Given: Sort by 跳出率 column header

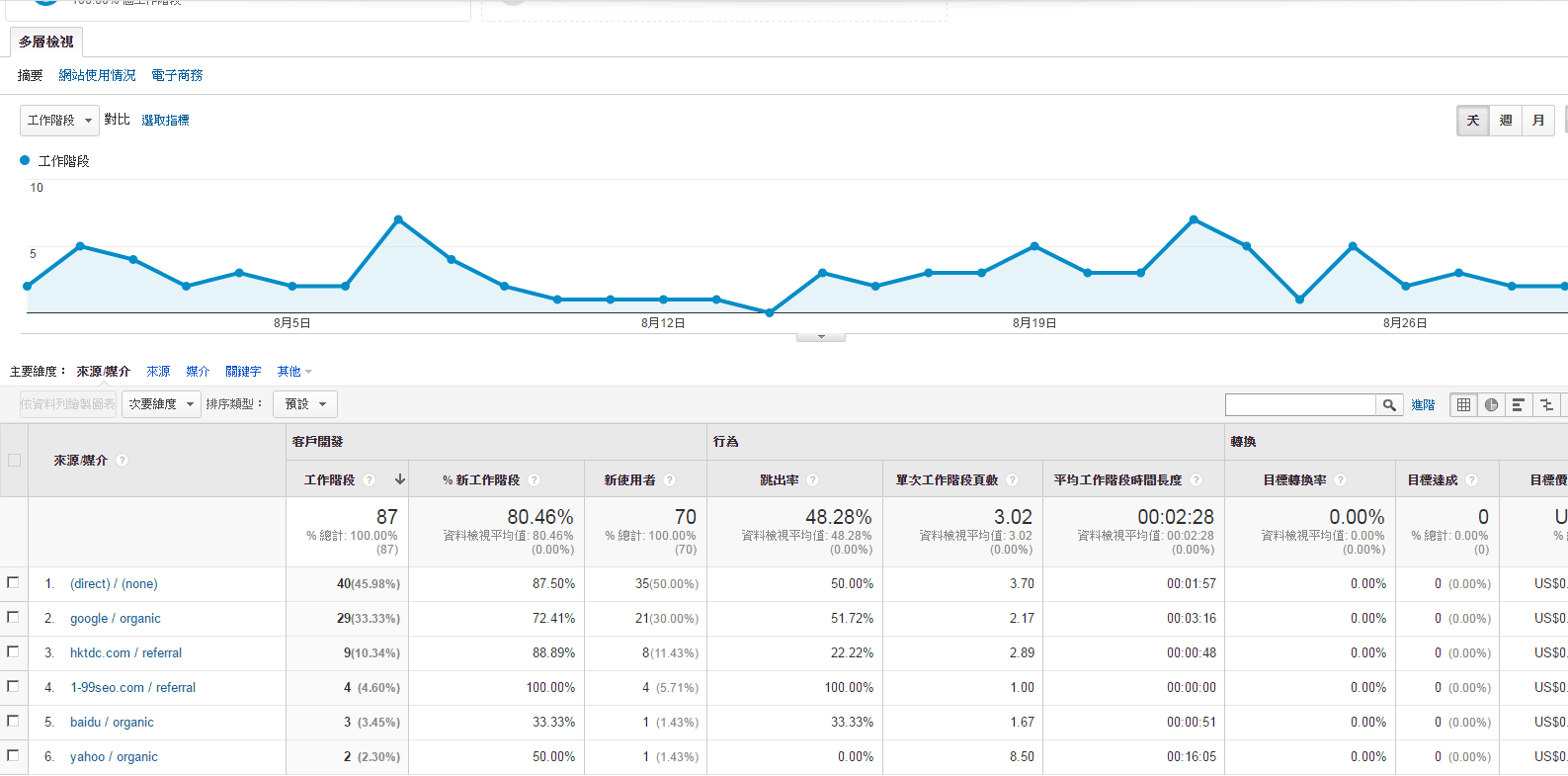Looking at the screenshot, I should (779, 480).
